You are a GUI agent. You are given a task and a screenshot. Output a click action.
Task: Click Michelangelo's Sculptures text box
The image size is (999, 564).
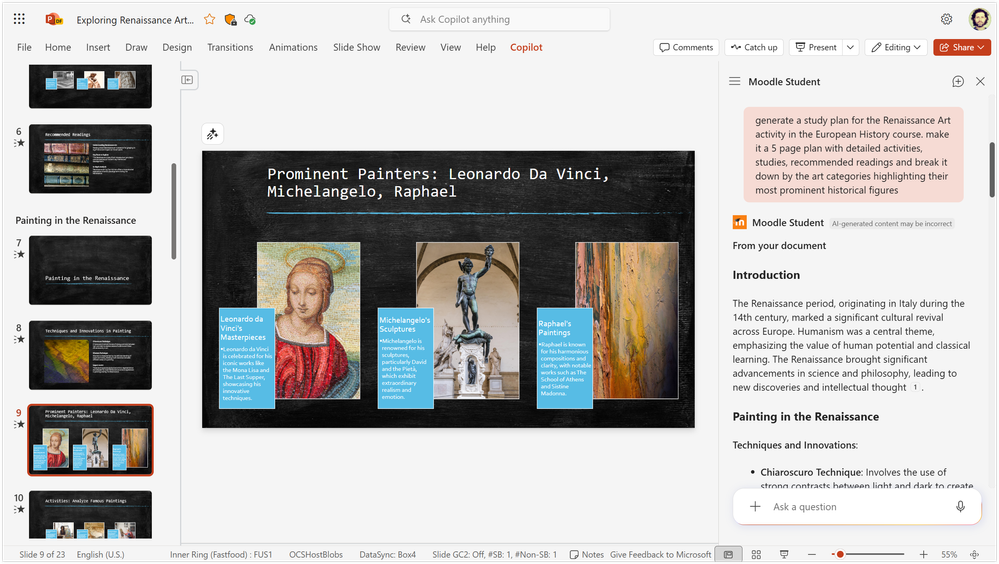pos(405,359)
